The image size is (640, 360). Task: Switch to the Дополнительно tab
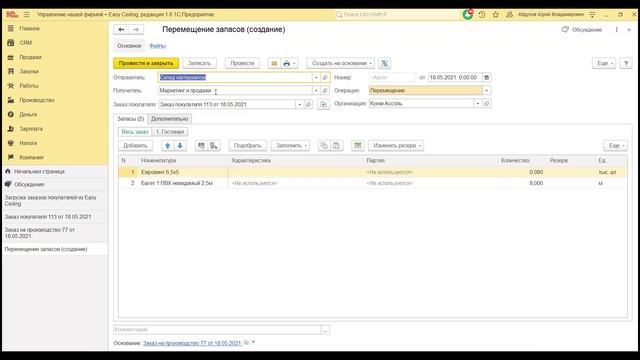tap(169, 119)
